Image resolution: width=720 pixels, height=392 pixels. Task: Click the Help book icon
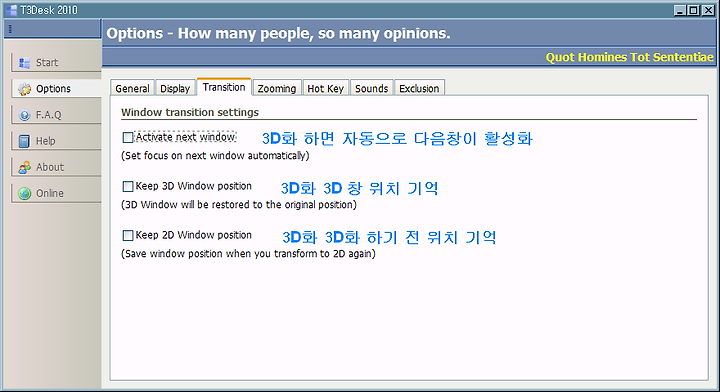coord(24,141)
